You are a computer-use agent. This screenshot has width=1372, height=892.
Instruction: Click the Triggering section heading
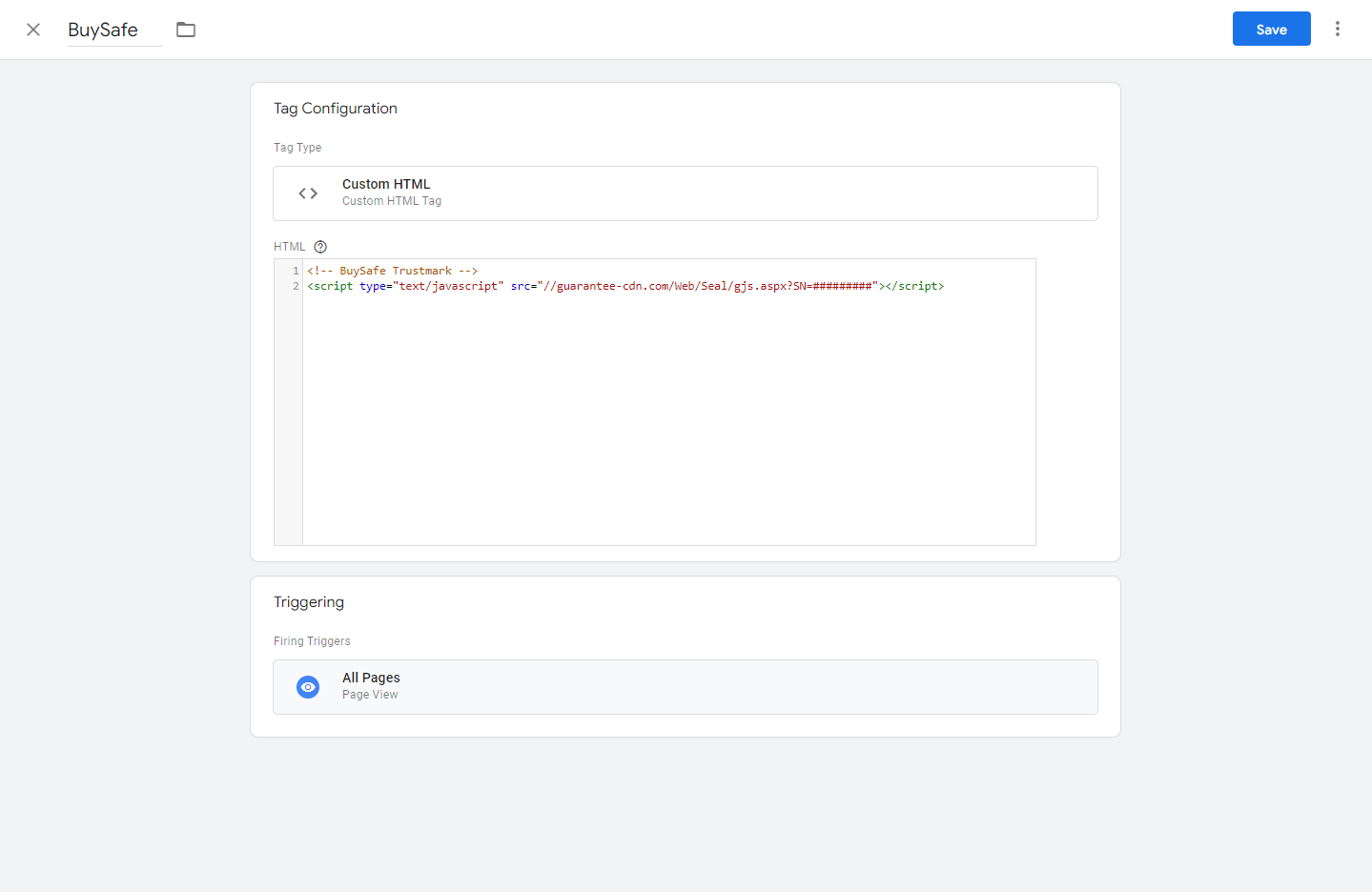pyautogui.click(x=309, y=602)
